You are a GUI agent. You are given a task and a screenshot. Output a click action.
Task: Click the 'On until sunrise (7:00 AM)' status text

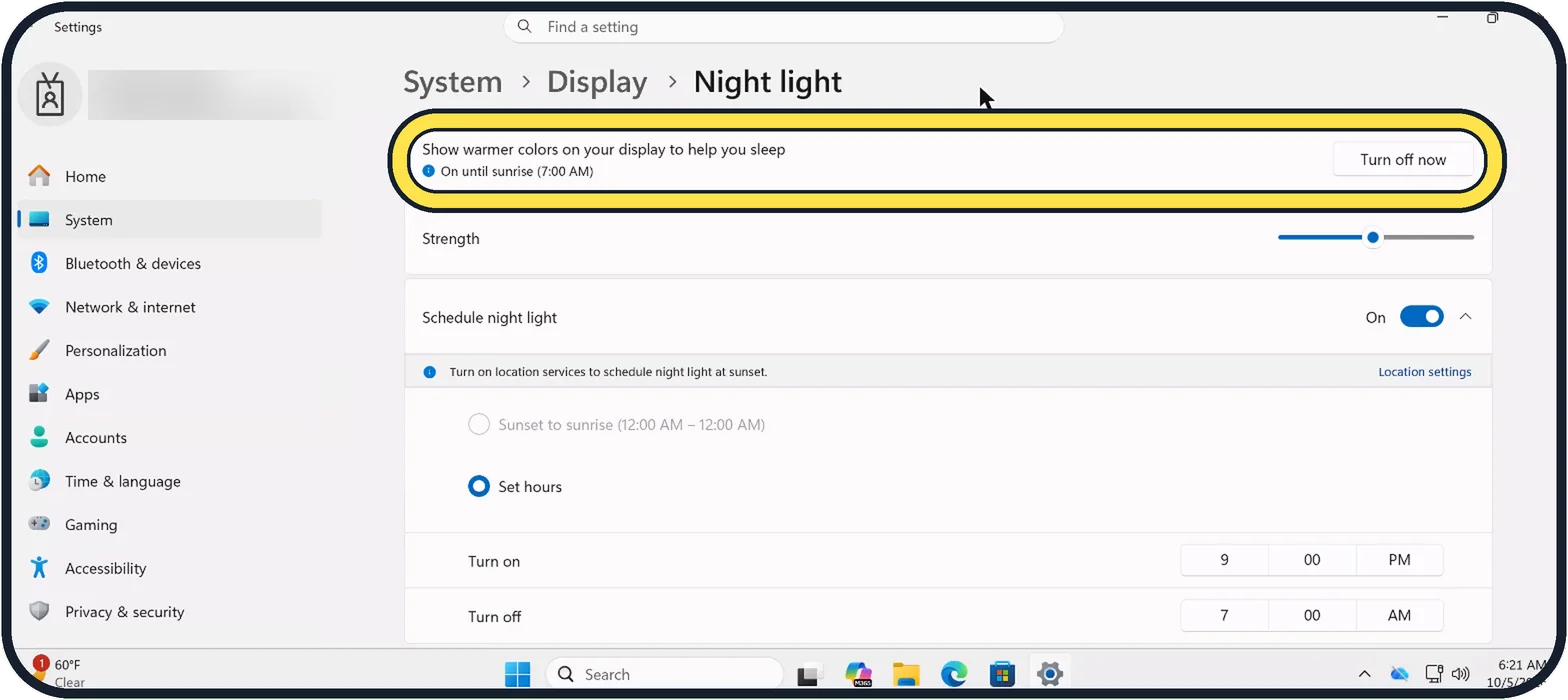(517, 172)
